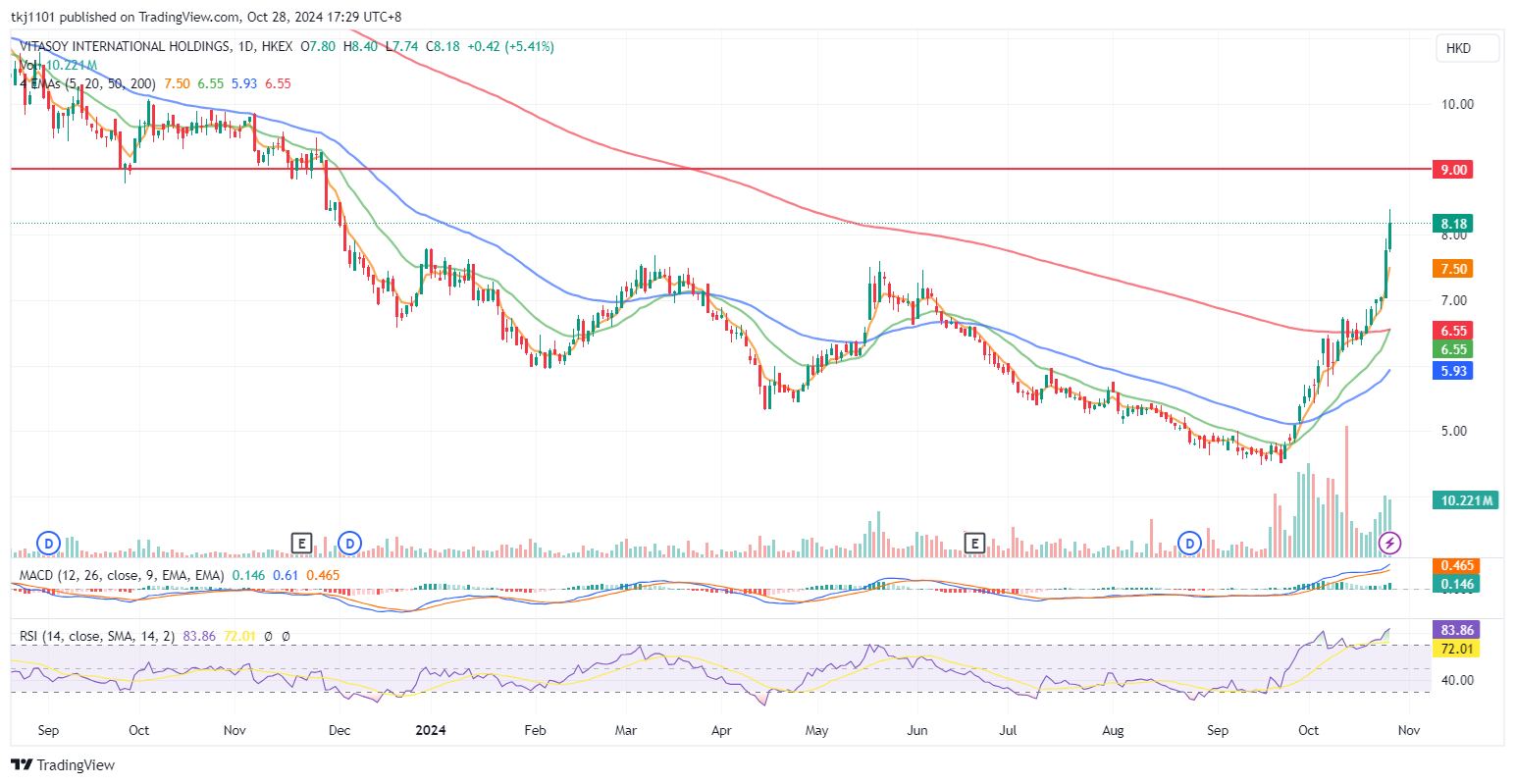Click the 2024 label on the time axis

pos(431,730)
